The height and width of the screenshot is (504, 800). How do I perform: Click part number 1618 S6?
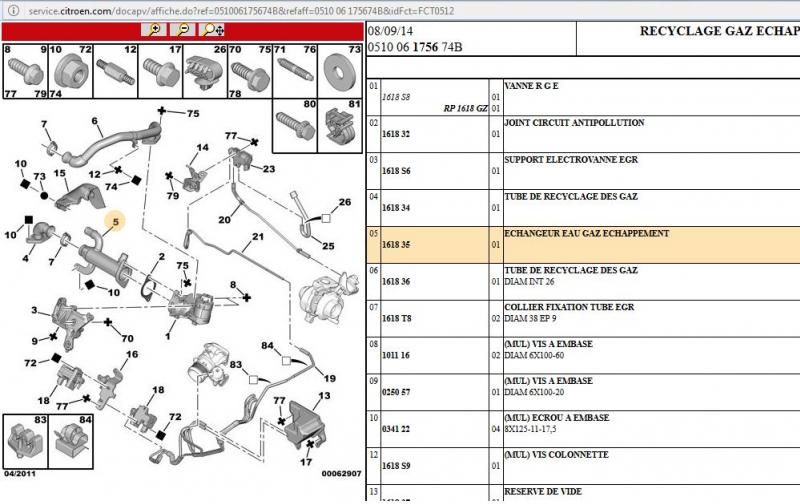click(396, 171)
